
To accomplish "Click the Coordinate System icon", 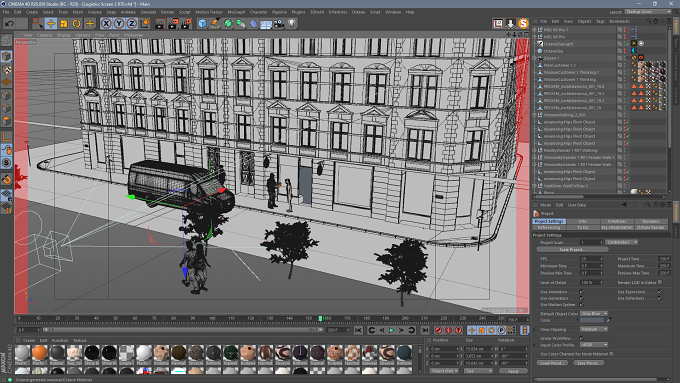I will click(x=144, y=23).
